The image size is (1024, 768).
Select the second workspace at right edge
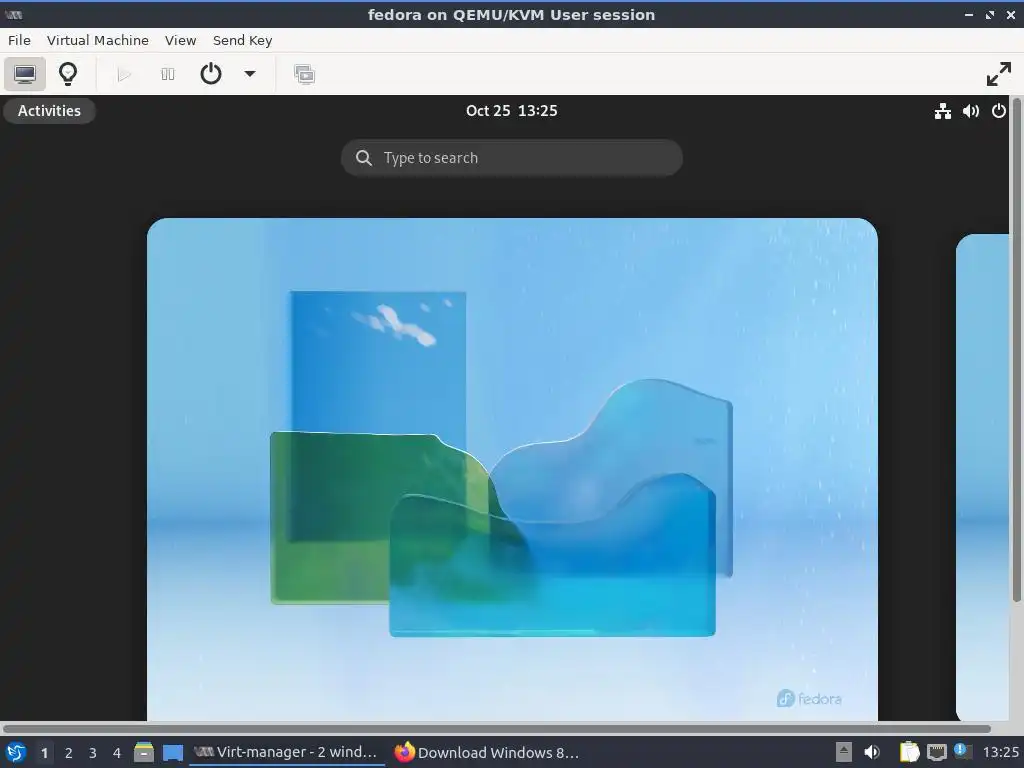point(982,477)
